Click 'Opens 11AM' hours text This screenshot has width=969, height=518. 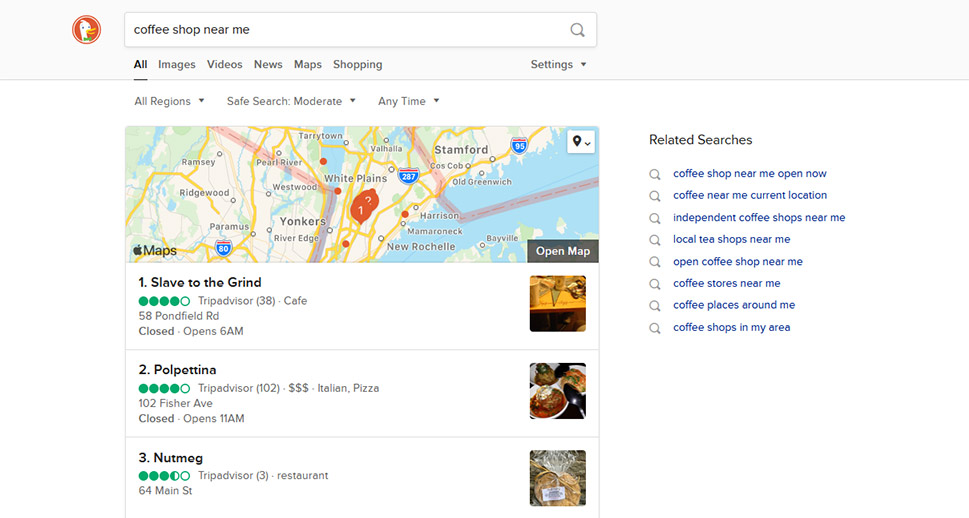214,418
